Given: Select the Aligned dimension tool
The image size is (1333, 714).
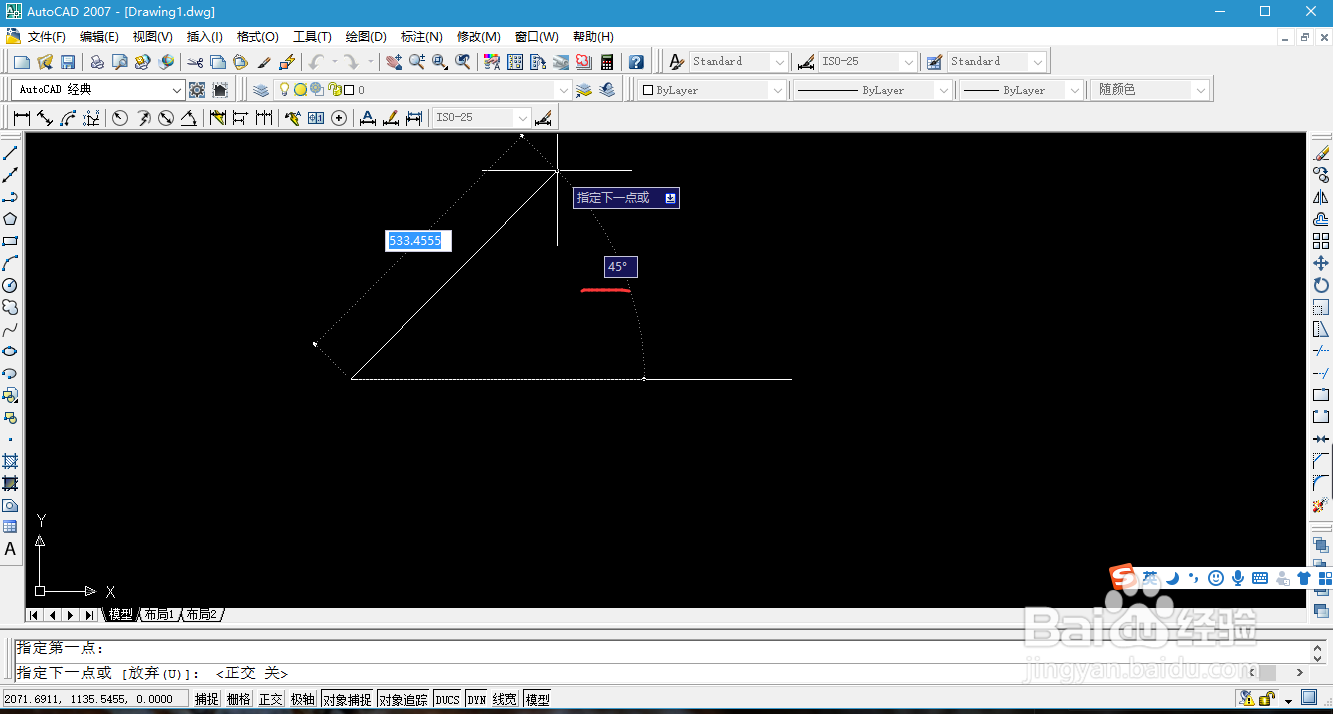Looking at the screenshot, I should 45,118.
